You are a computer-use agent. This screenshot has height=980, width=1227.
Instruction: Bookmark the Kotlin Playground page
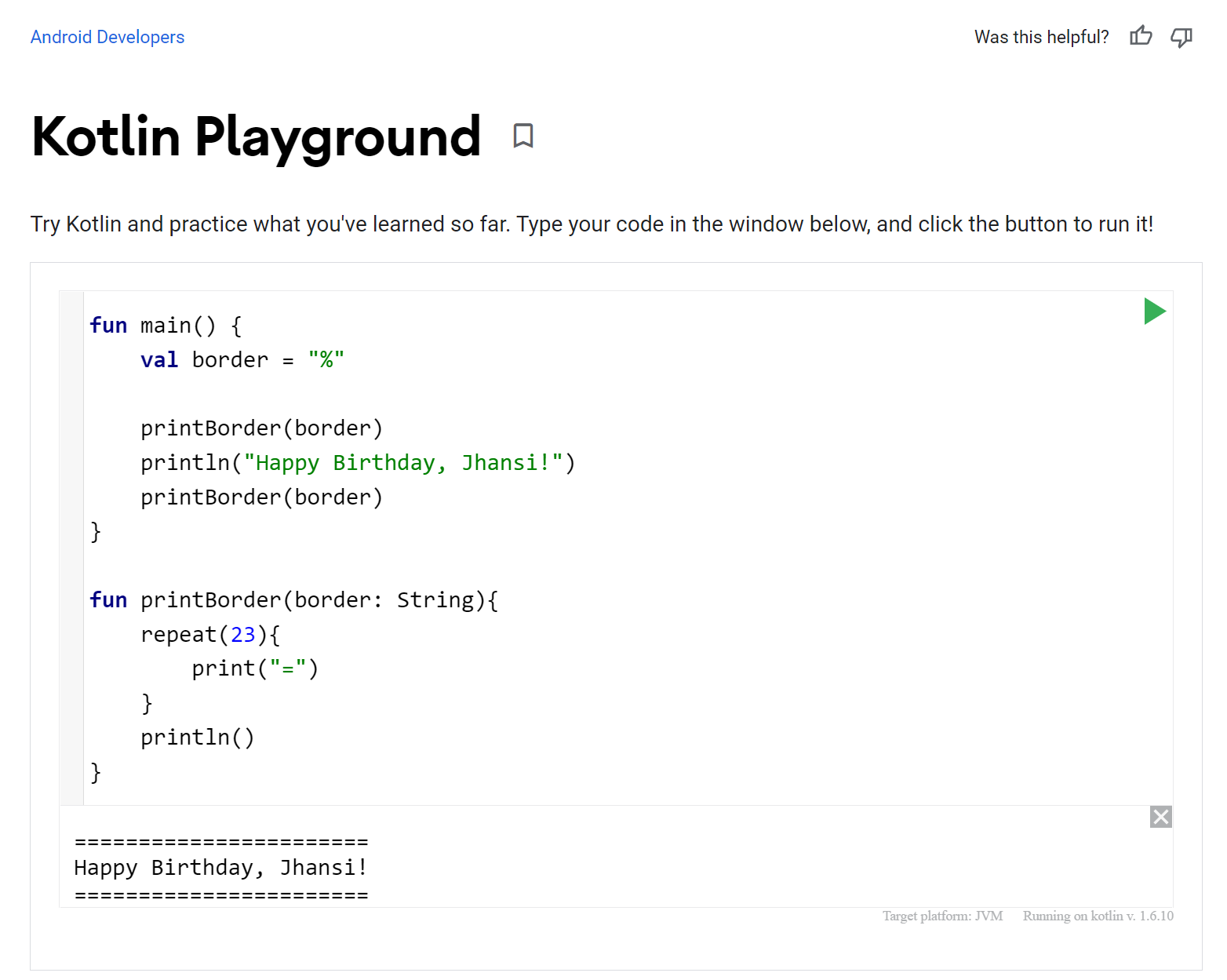tap(523, 136)
